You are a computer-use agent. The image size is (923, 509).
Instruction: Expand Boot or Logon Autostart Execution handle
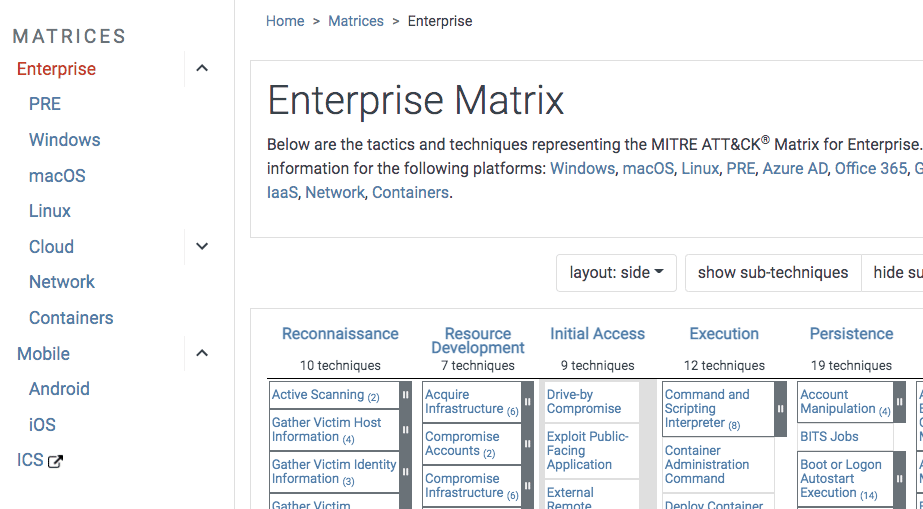(899, 479)
